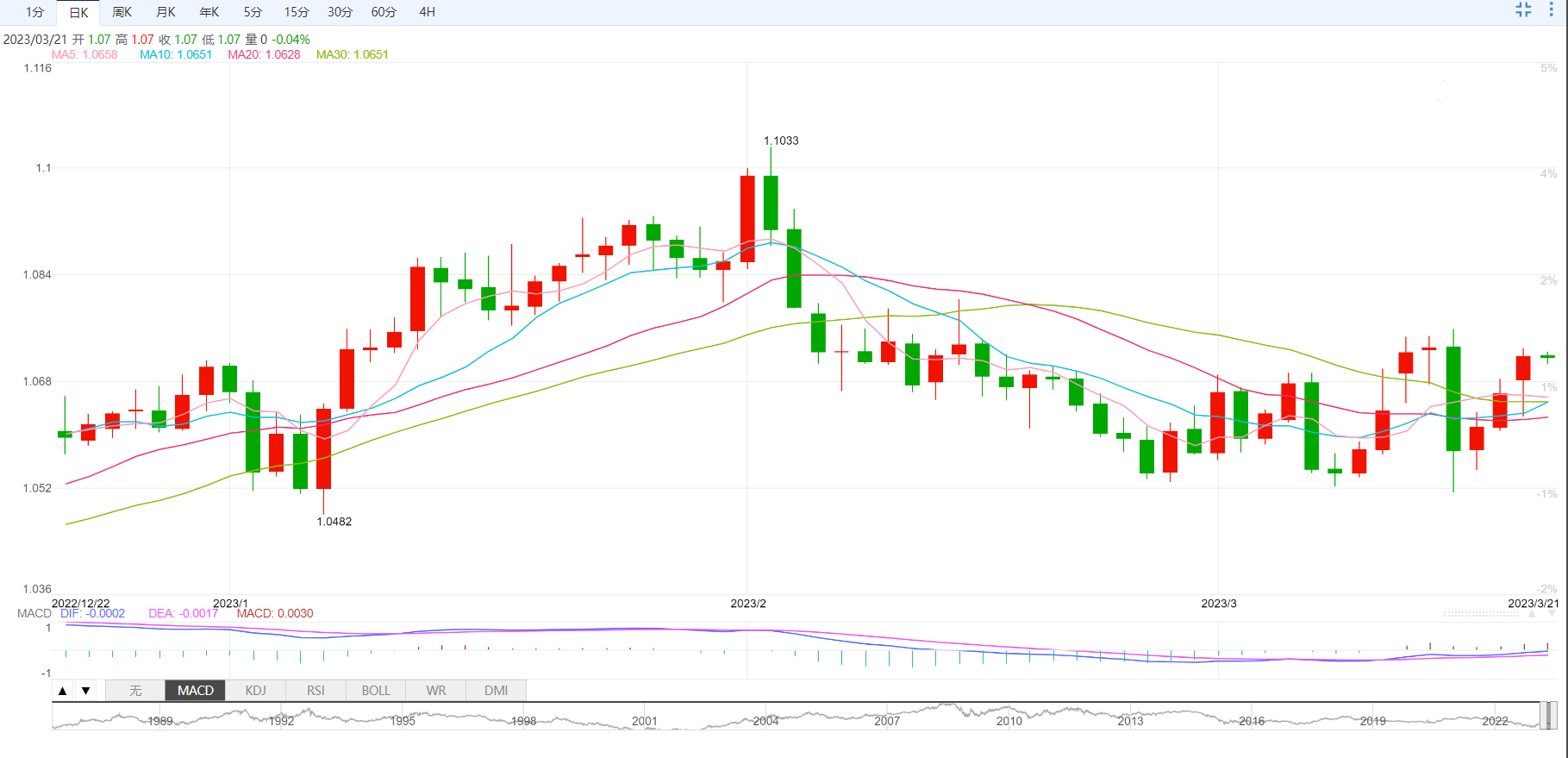Click the faint gray down triangle under 2023/3/21
Image resolution: width=1568 pixels, height=758 pixels.
[x=1552, y=615]
